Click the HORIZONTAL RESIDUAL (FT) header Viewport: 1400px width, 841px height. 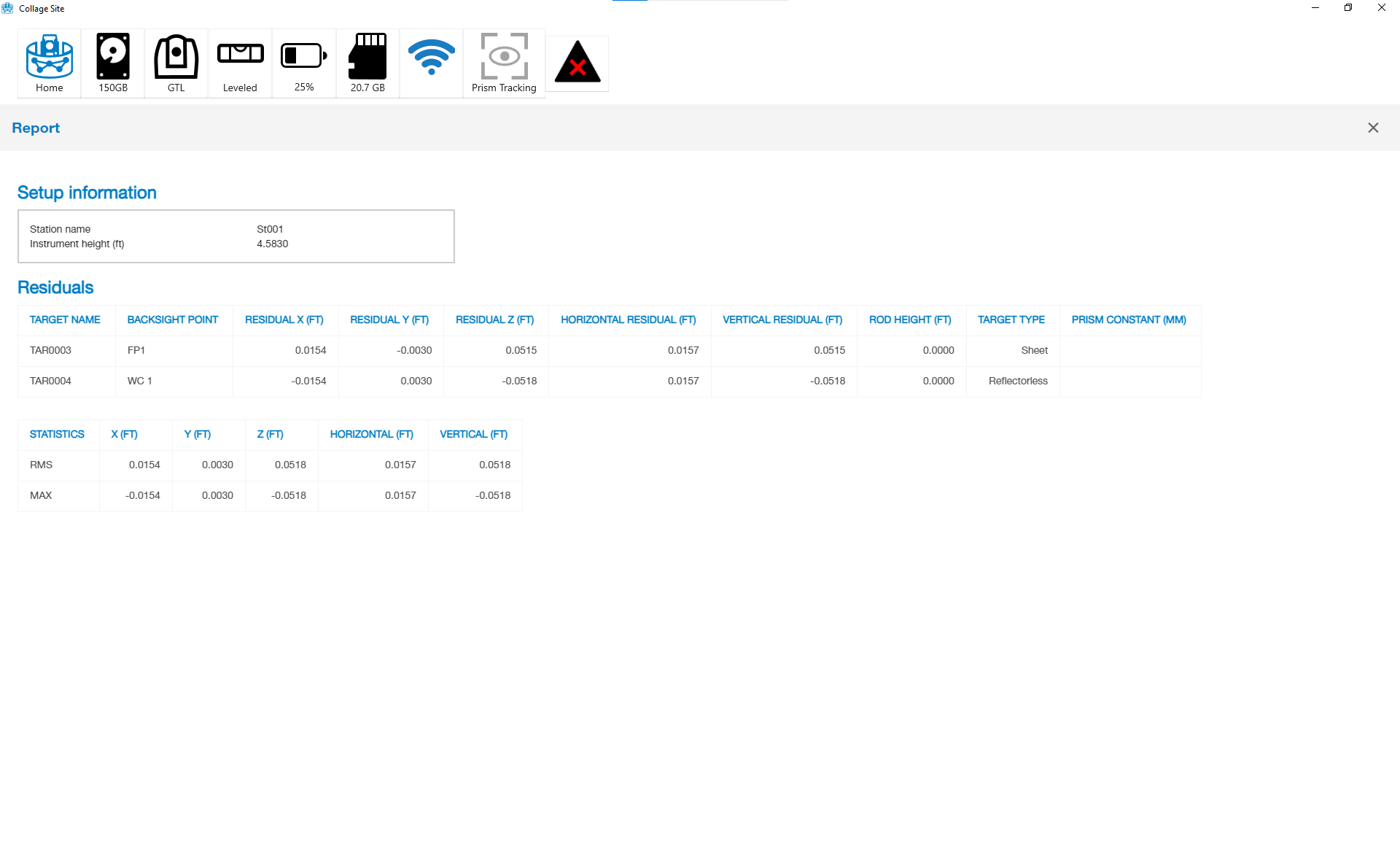[x=628, y=319]
